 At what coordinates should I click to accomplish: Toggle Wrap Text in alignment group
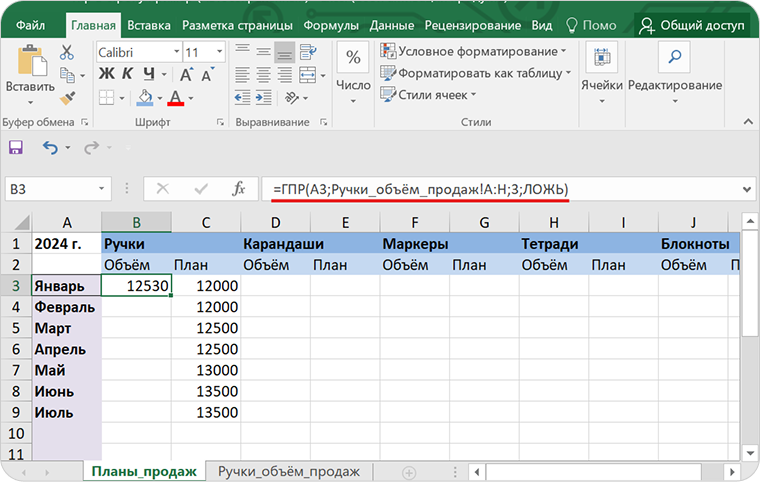point(310,52)
